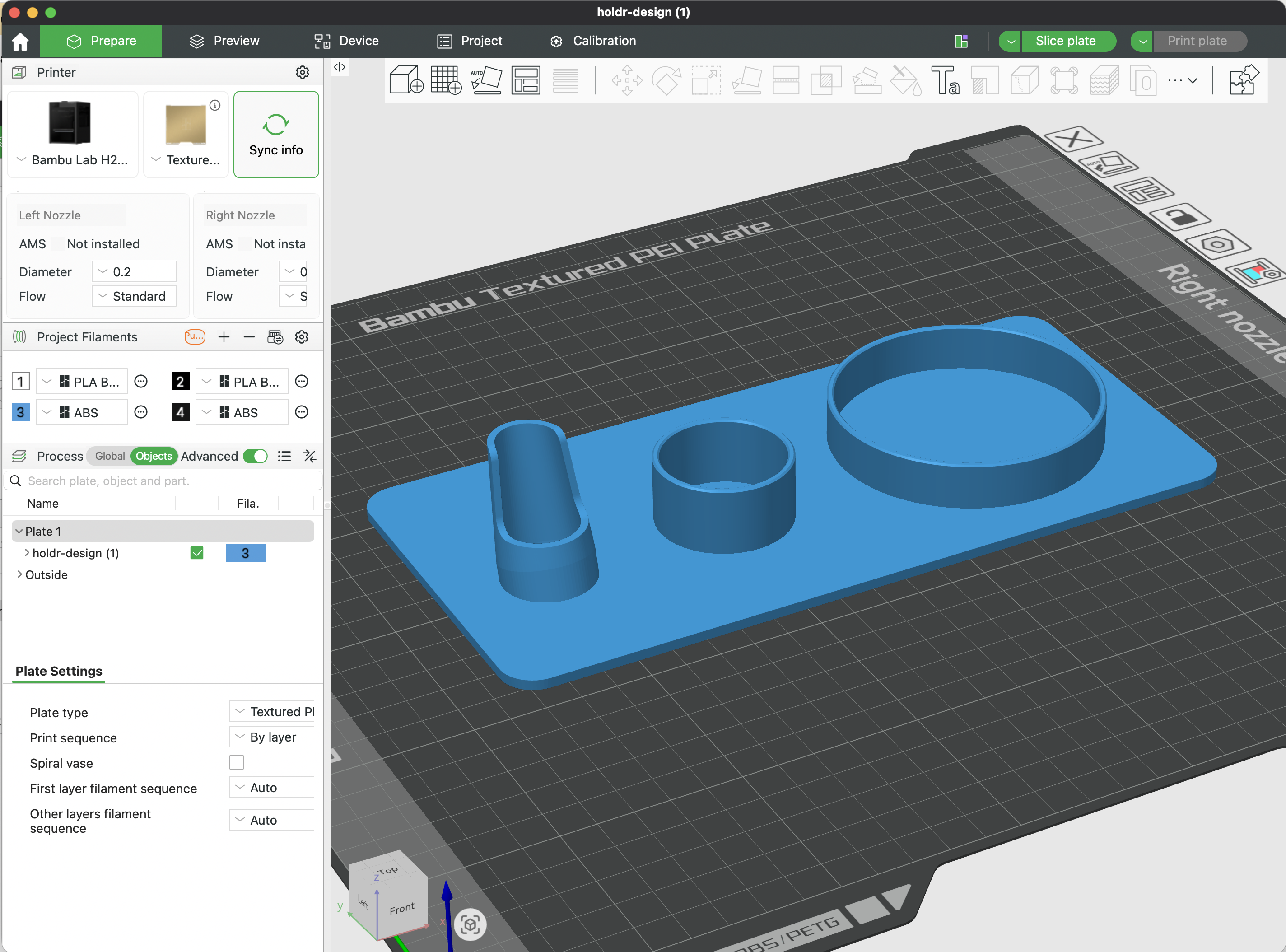Uncheck holdr-design (1) in the object list
The height and width of the screenshot is (952, 1286).
tap(196, 553)
